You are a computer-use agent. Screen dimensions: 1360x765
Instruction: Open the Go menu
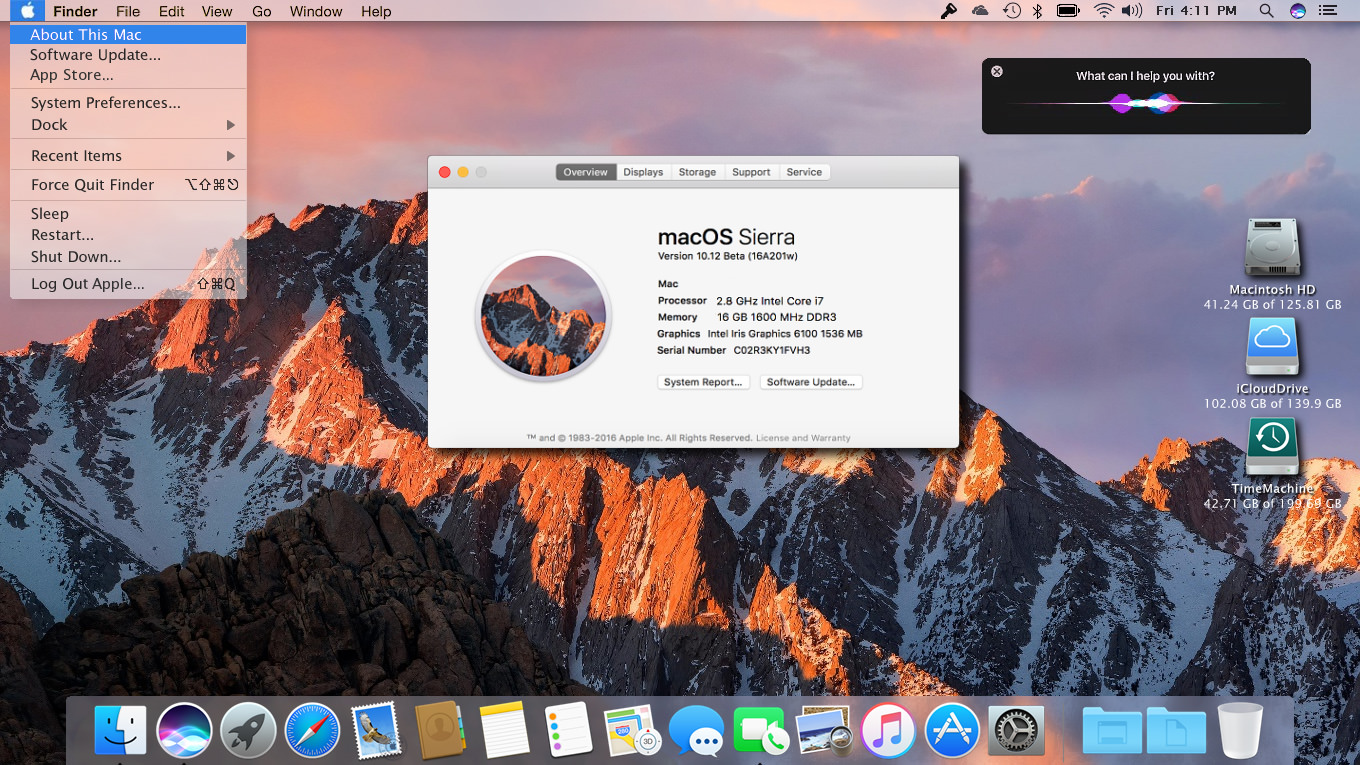pyautogui.click(x=262, y=11)
